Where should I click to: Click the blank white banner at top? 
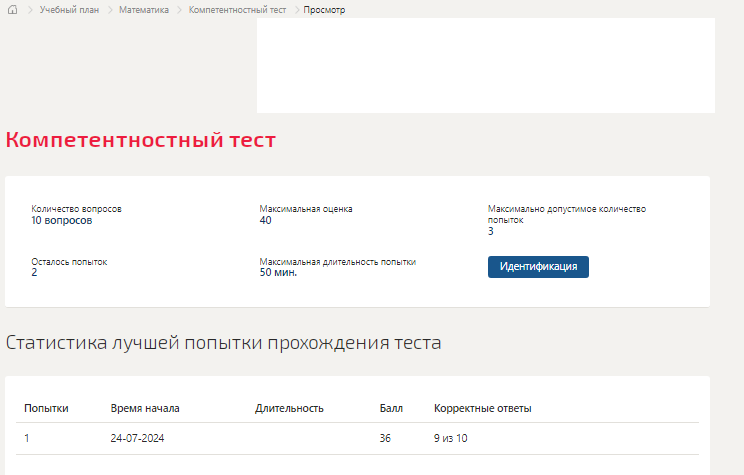[x=485, y=65]
